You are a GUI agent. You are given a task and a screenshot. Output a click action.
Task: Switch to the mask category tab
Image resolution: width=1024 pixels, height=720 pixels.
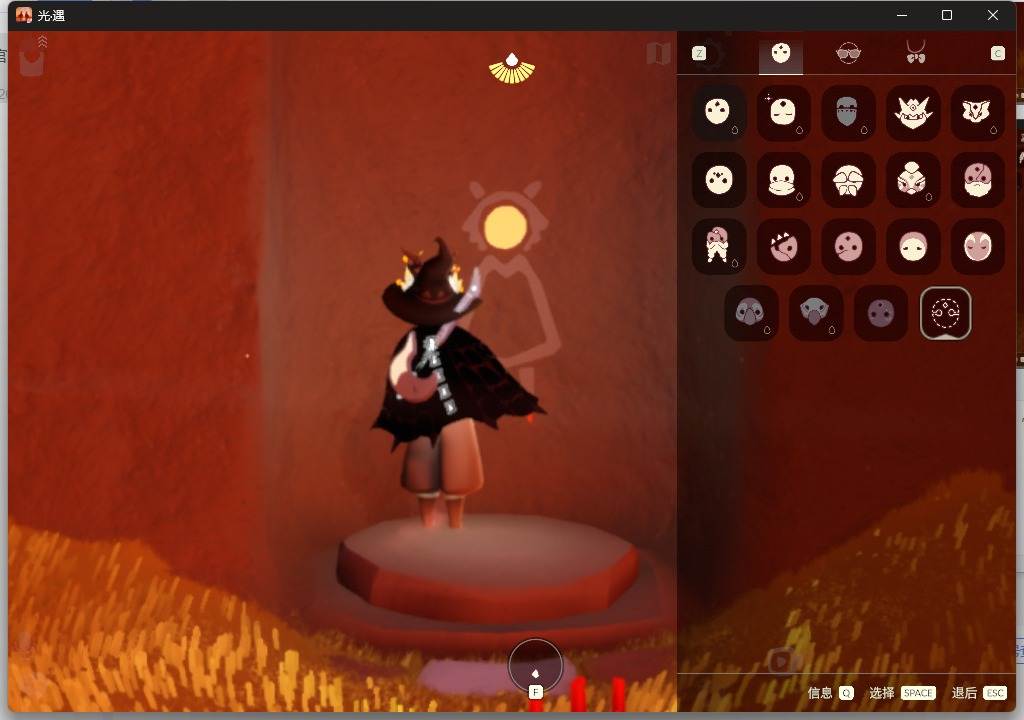click(x=781, y=54)
